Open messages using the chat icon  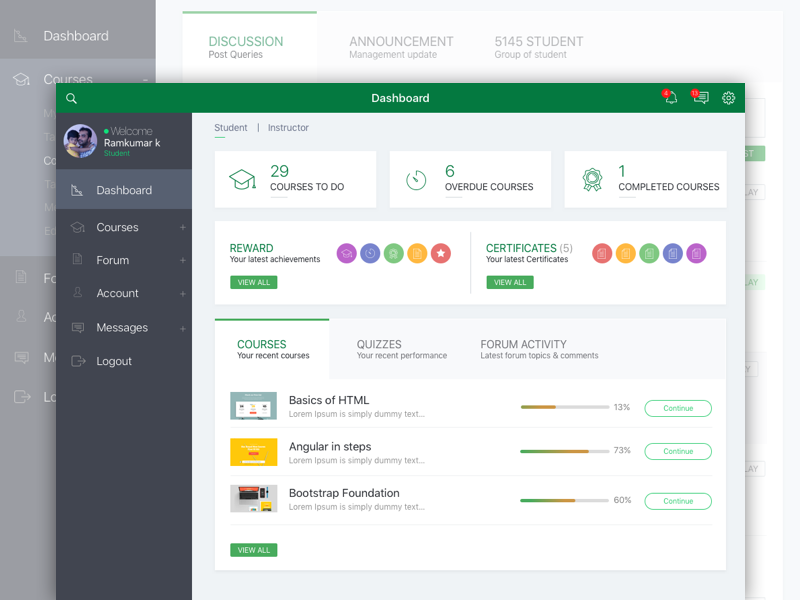coord(700,98)
